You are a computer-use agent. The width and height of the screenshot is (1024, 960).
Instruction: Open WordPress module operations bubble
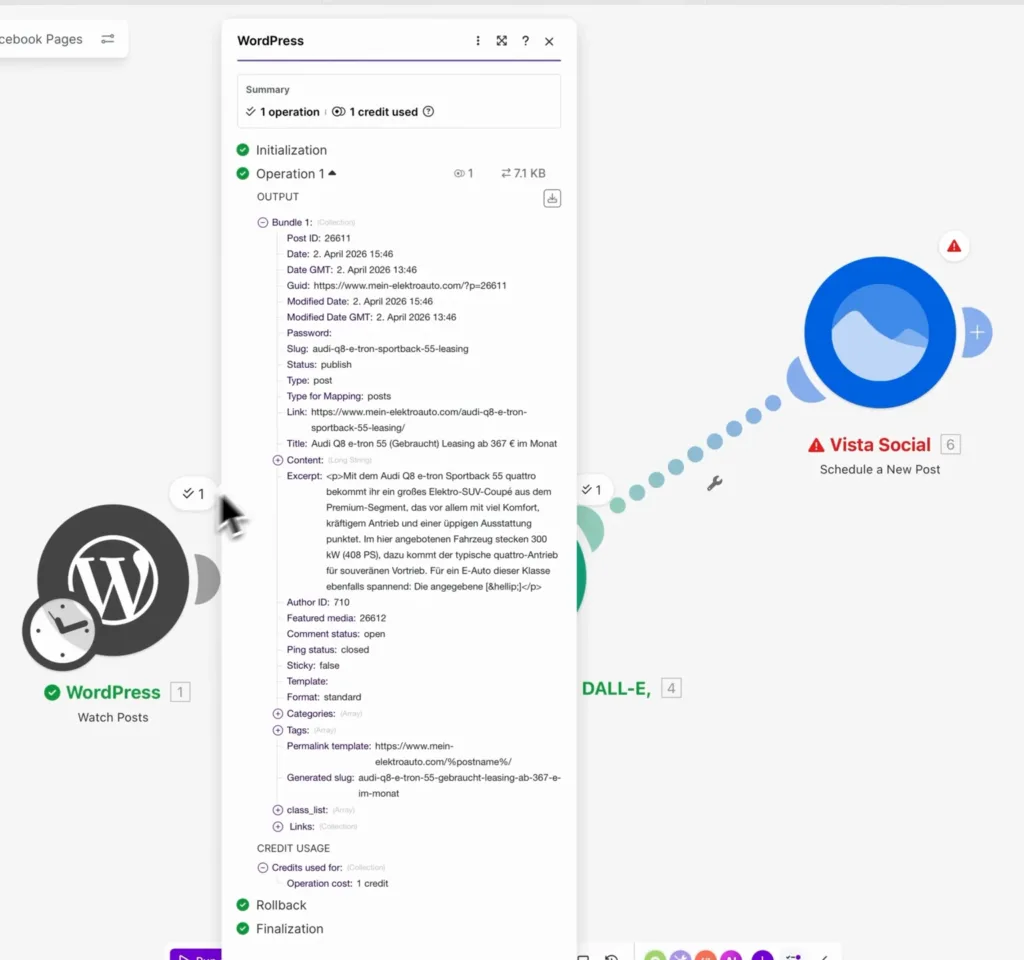pyautogui.click(x=193, y=494)
